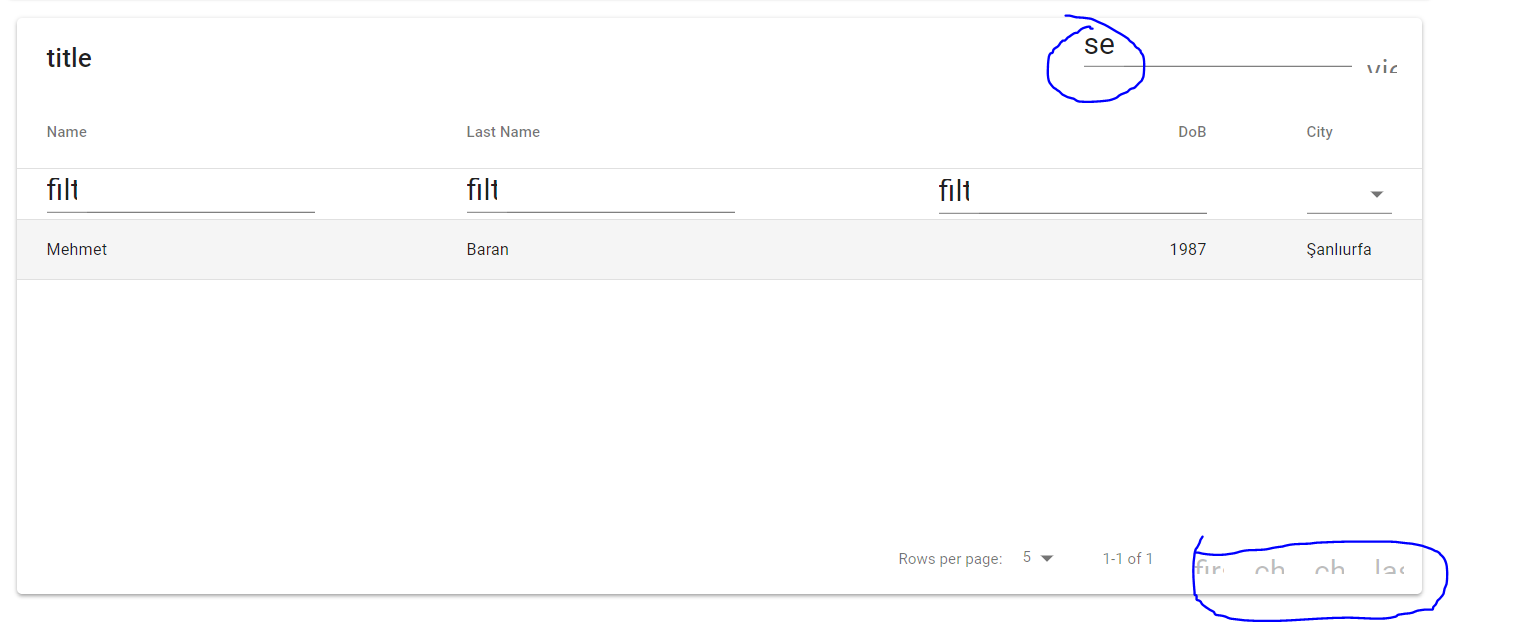Sort by the City column header
The width and height of the screenshot is (1515, 622).
1319,132
